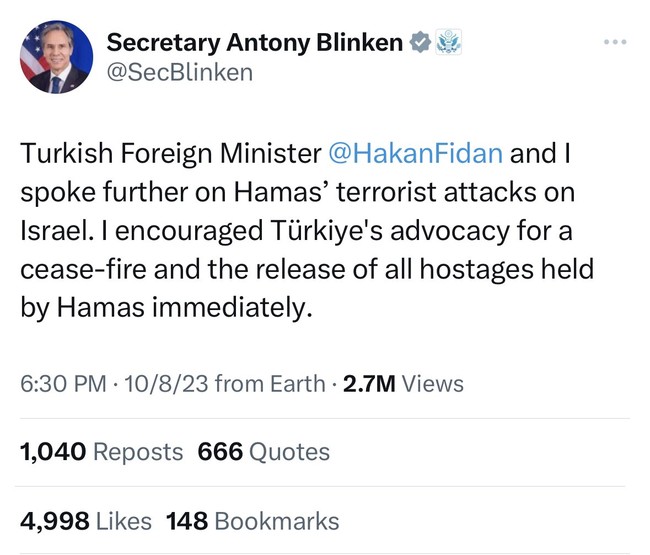Viewport: 650px width, 555px height.
Task: Click the Views label text
Action: point(433,383)
